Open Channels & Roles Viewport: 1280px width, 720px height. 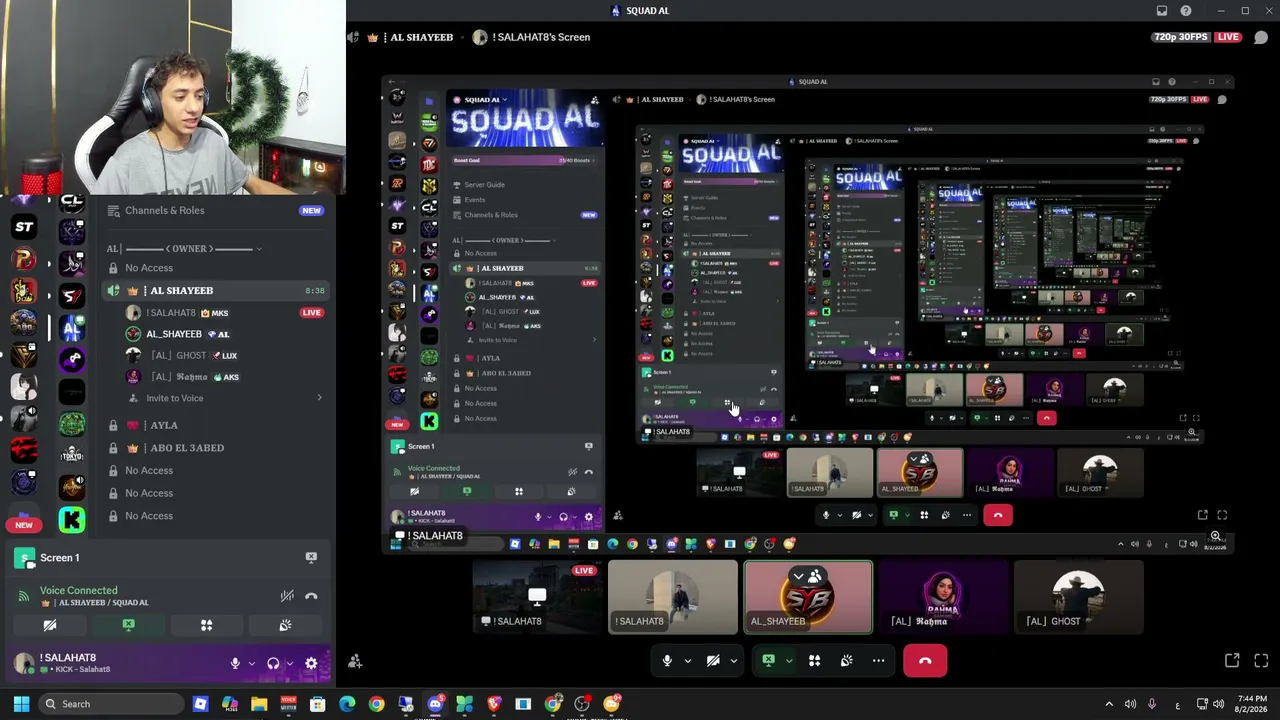click(216, 211)
